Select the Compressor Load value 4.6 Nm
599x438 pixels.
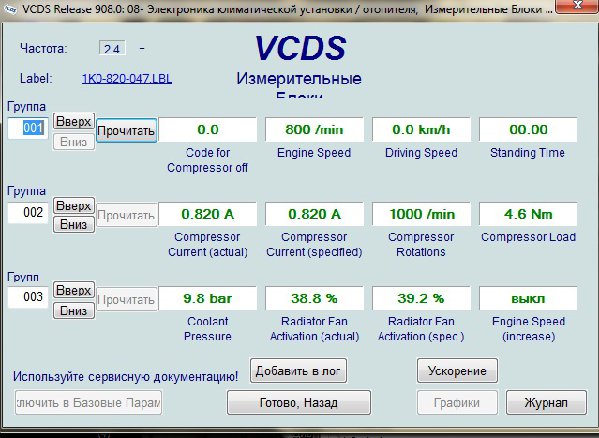[528, 214]
